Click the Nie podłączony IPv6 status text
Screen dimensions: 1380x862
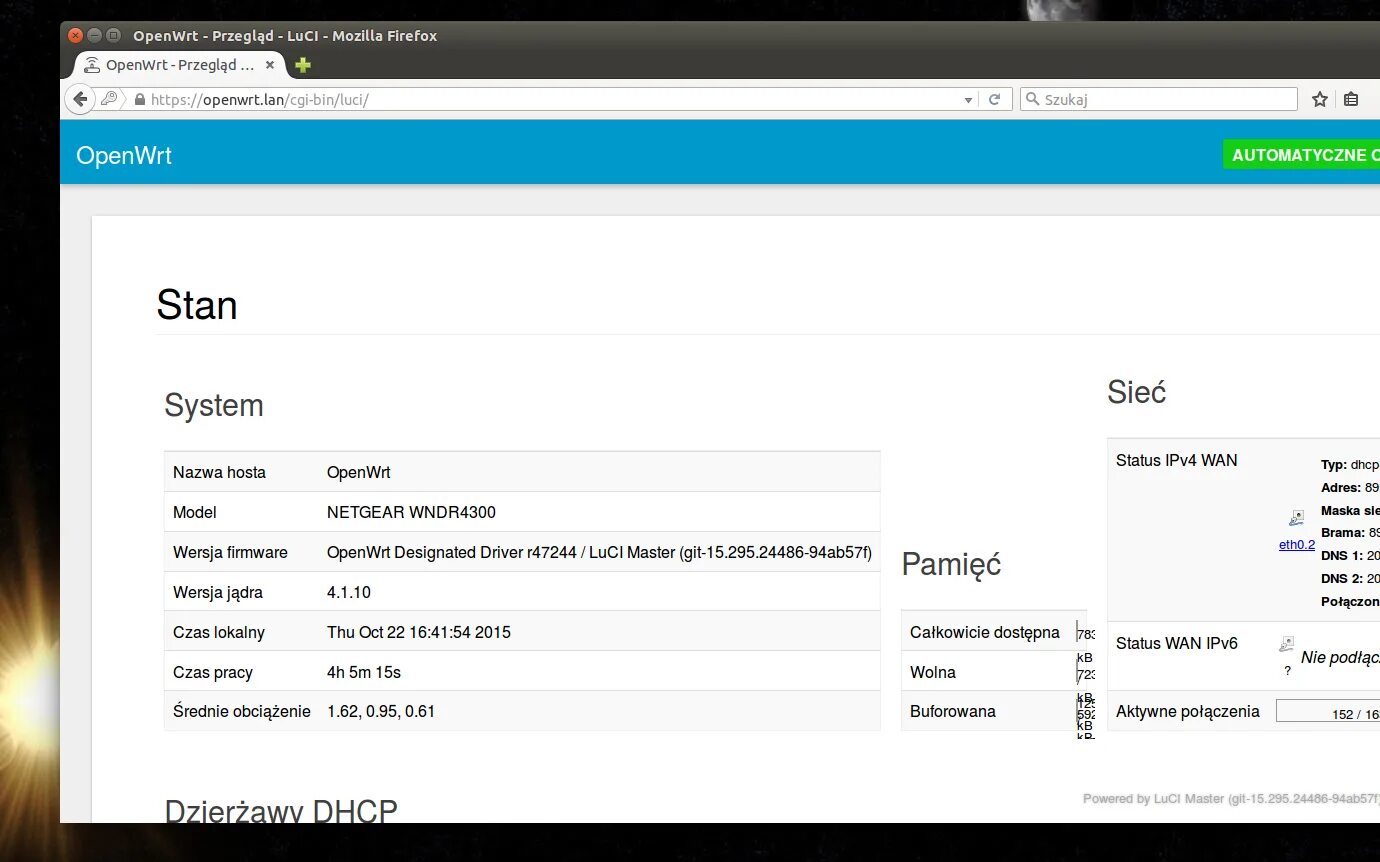pyautogui.click(x=1340, y=657)
